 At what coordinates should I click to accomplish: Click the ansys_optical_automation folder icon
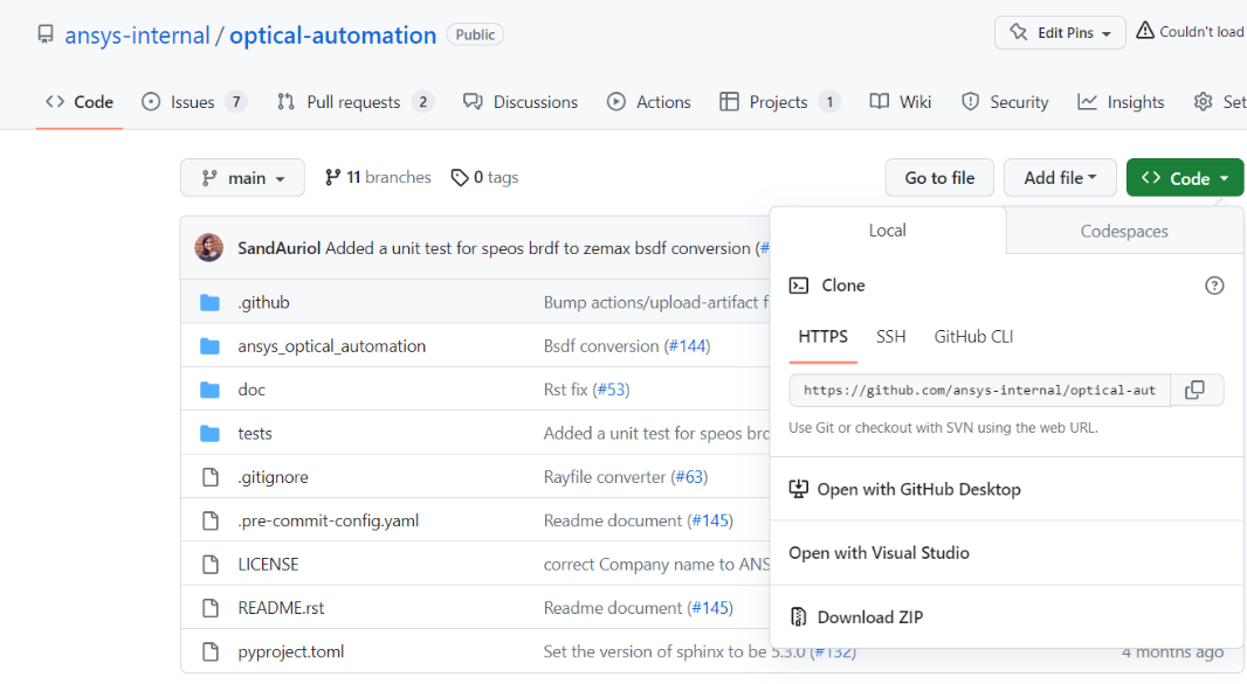pos(210,346)
